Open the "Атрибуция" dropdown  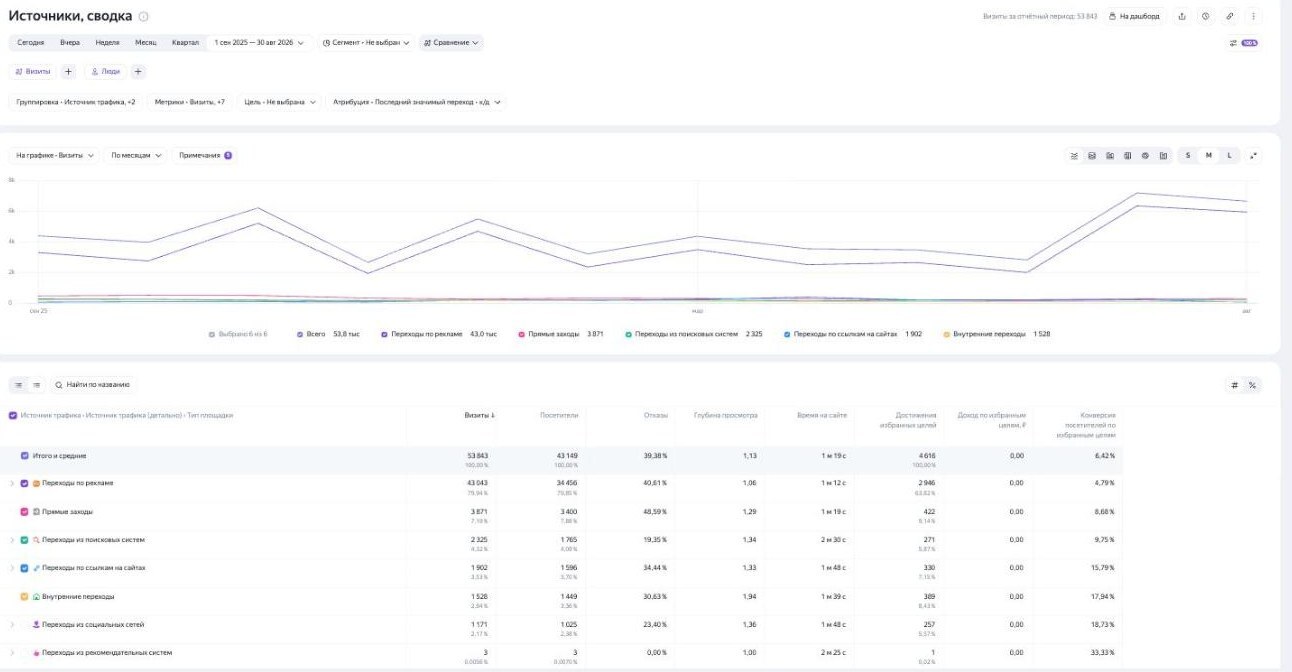416,102
